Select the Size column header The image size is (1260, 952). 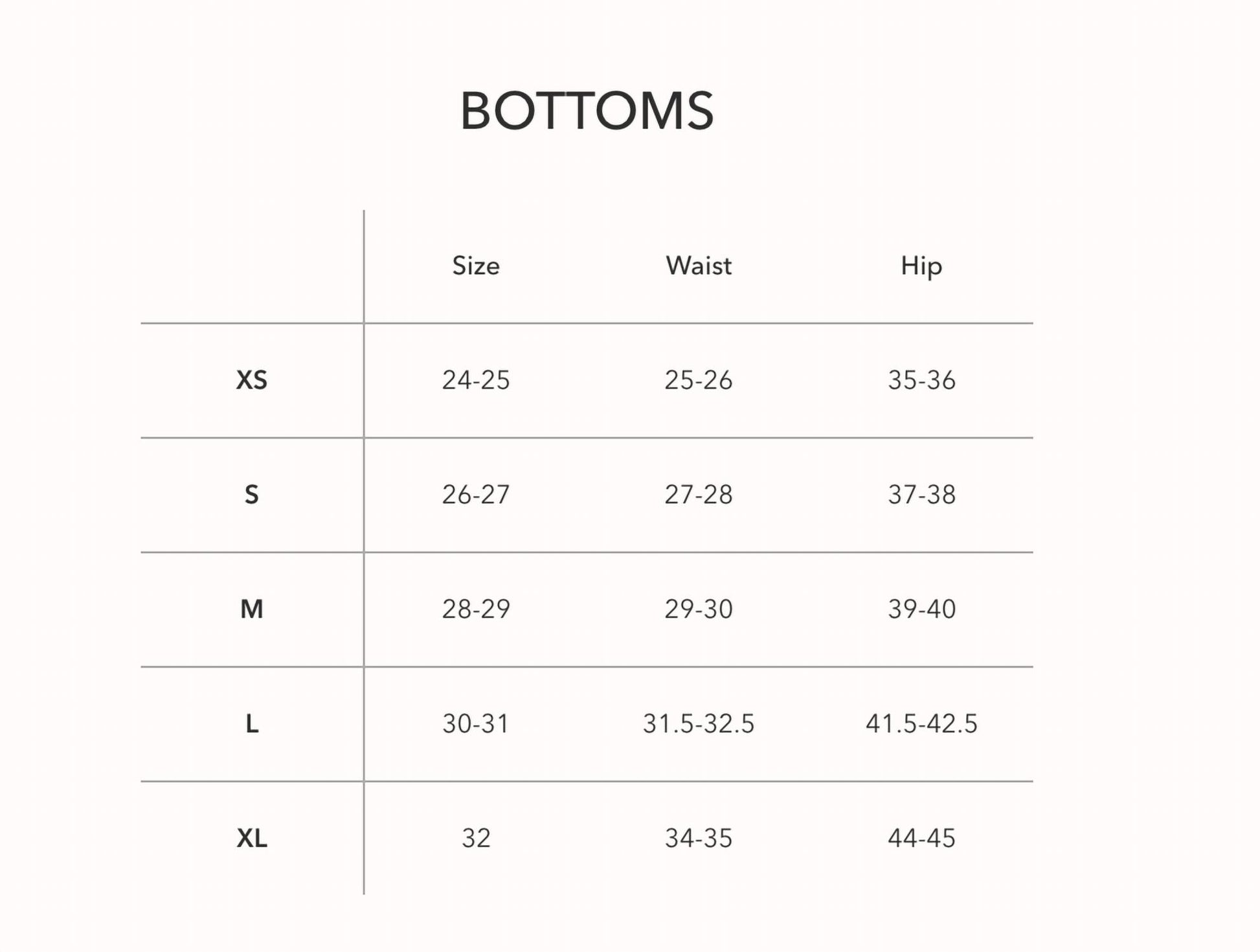tap(476, 266)
